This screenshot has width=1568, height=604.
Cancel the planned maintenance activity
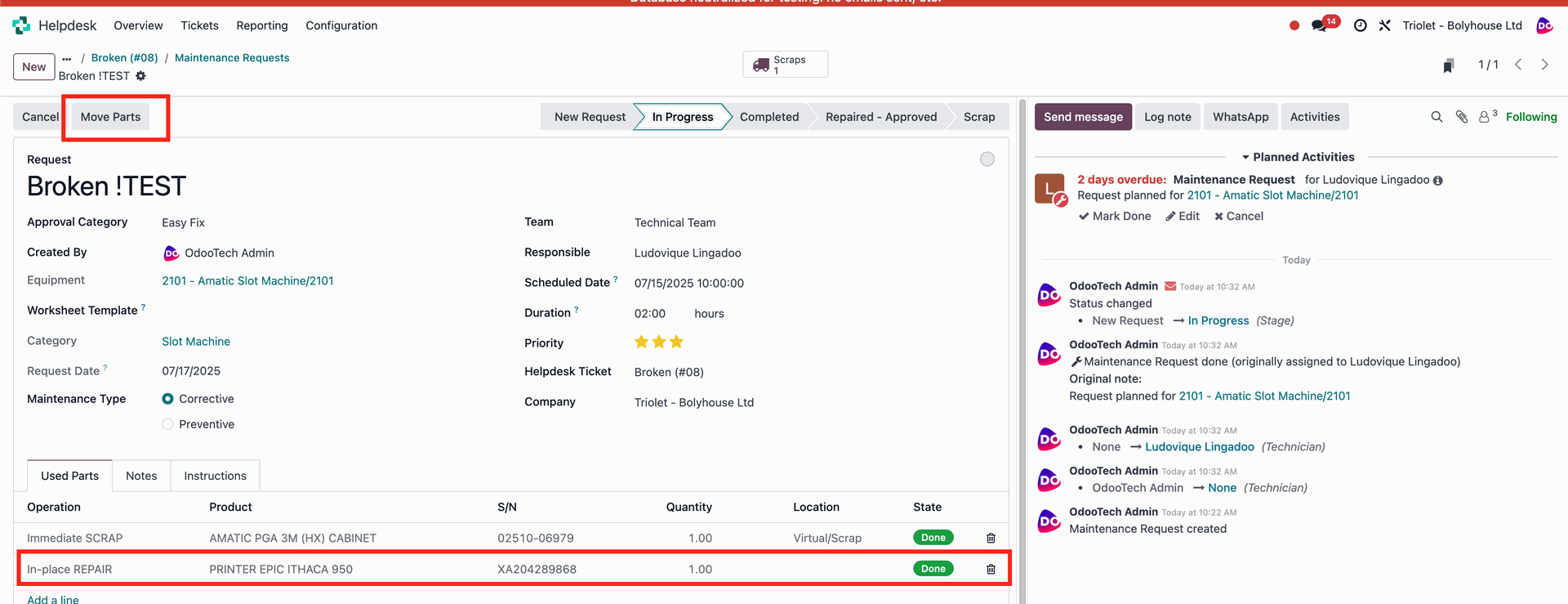click(x=1238, y=216)
